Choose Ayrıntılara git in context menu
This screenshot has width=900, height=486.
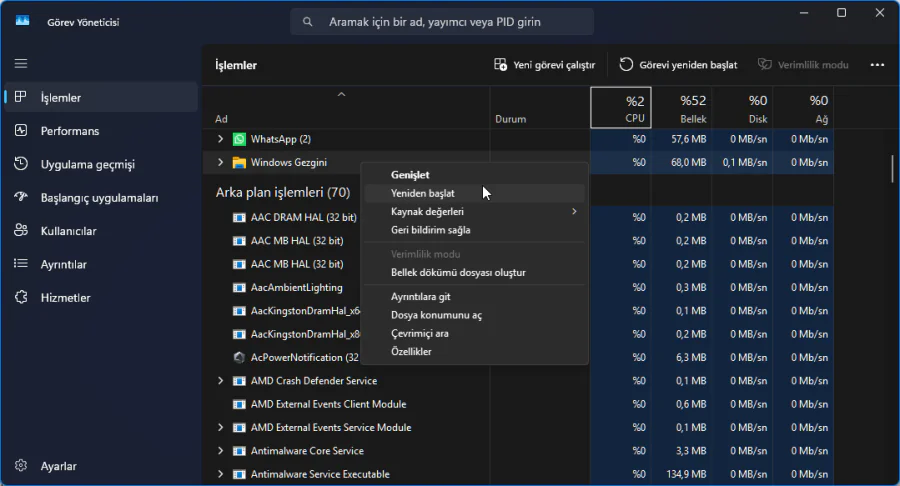click(x=474, y=297)
